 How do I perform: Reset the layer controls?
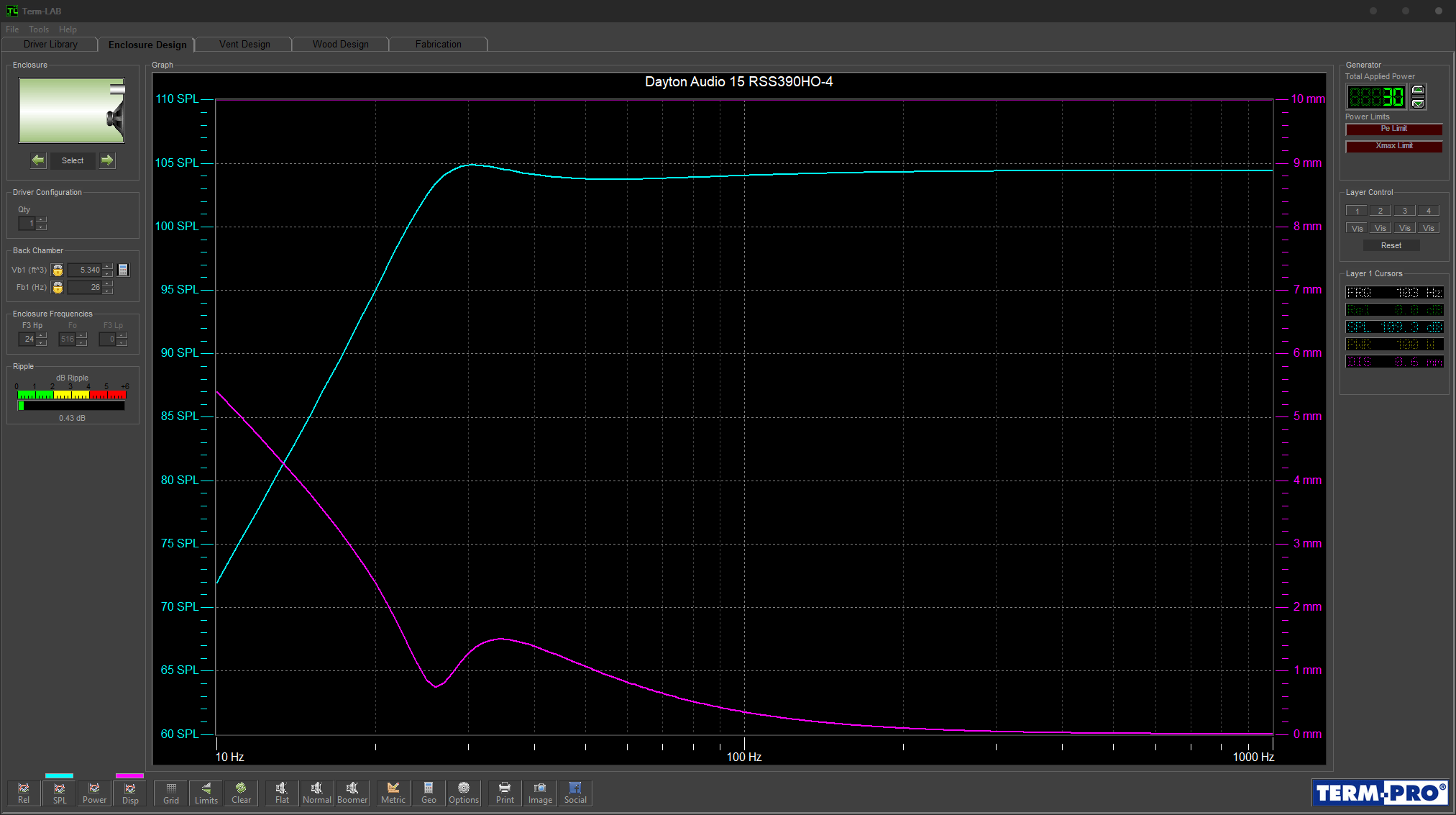point(1391,245)
